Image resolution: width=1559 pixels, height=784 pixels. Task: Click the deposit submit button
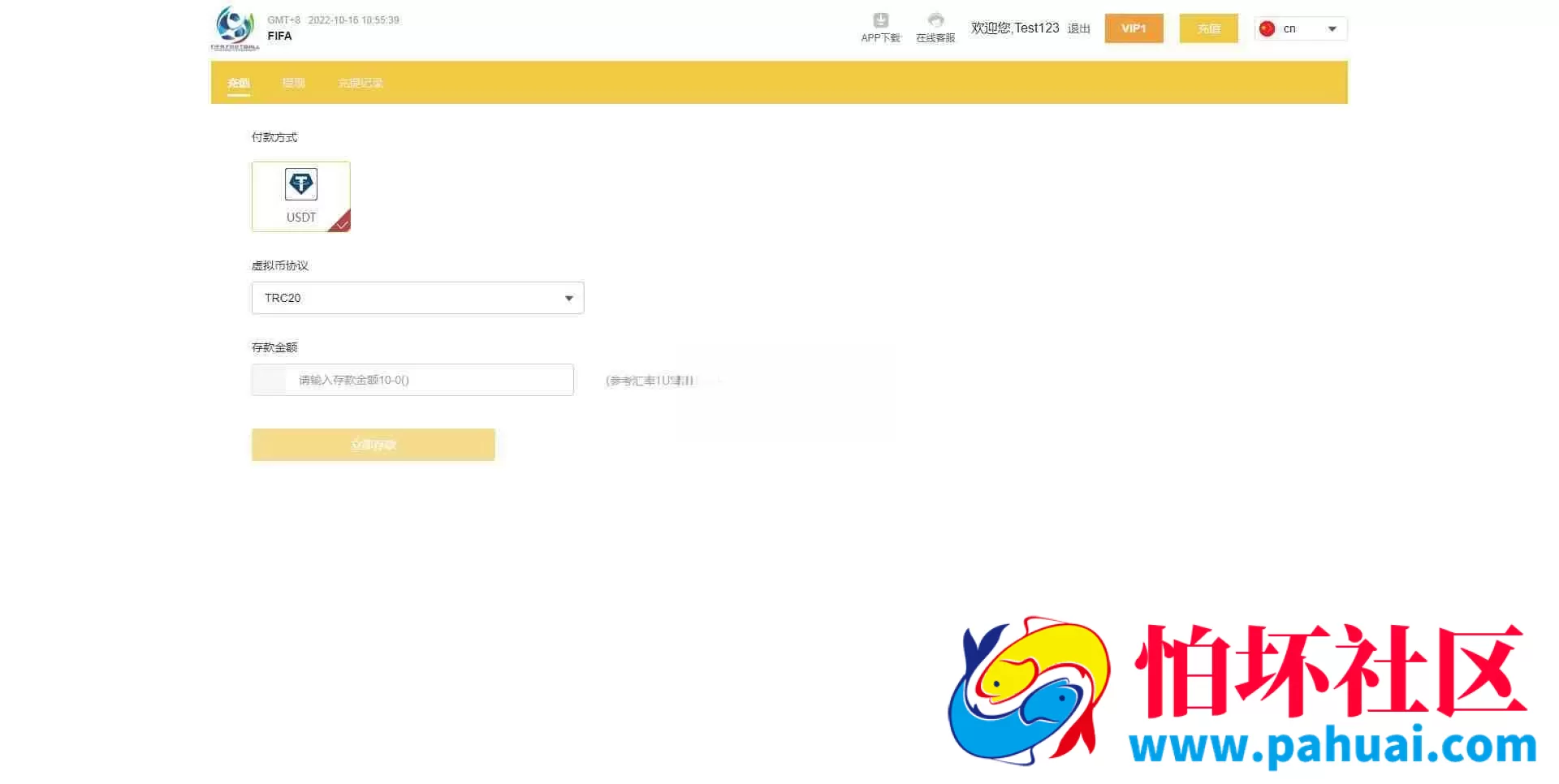[x=374, y=445]
